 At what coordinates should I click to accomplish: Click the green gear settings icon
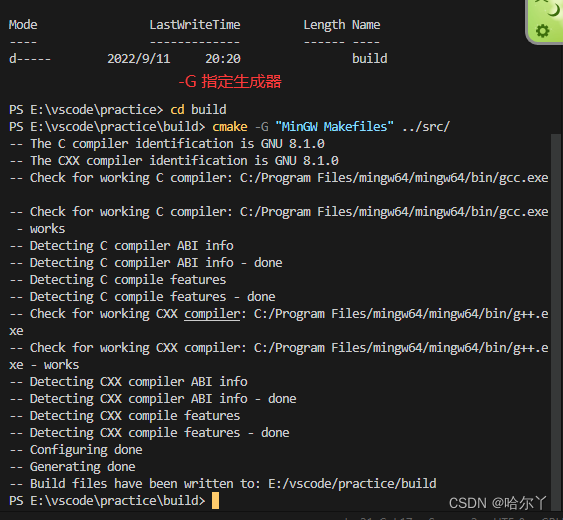pos(542,31)
